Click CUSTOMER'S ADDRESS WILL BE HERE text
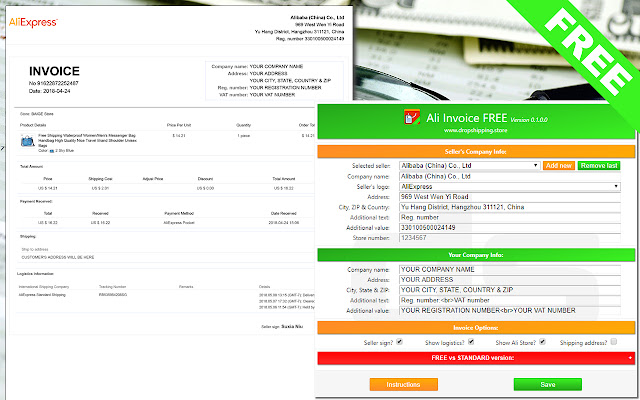This screenshot has height=400, width=640. tap(58, 257)
